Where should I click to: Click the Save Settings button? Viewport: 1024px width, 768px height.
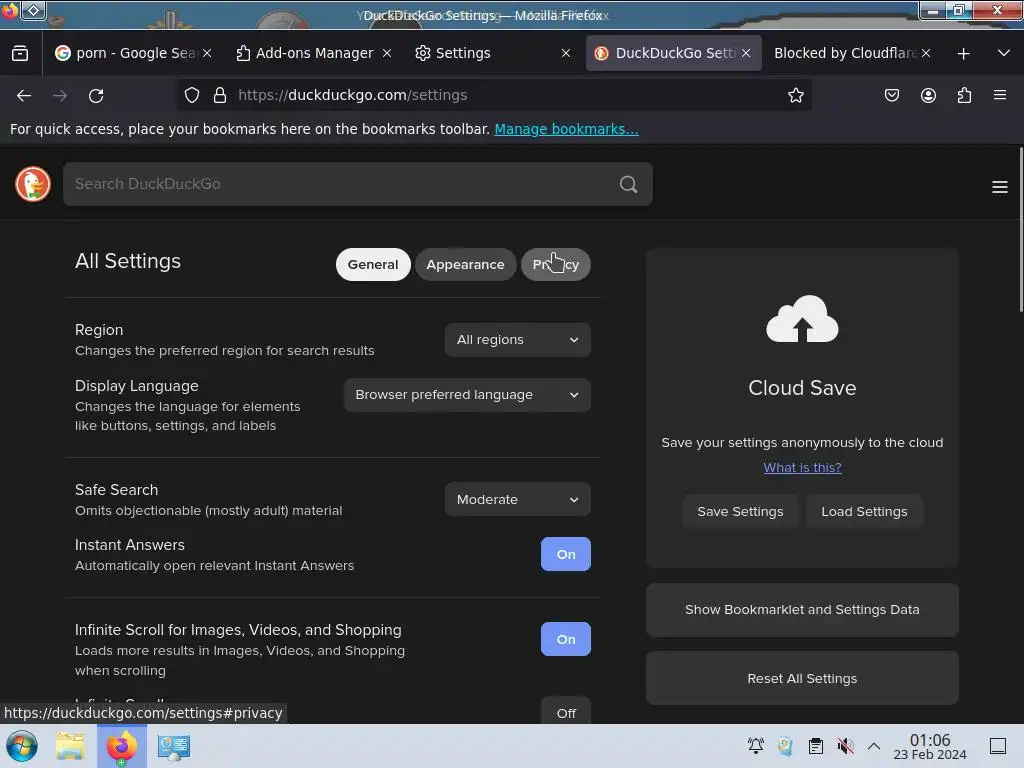[x=740, y=511]
